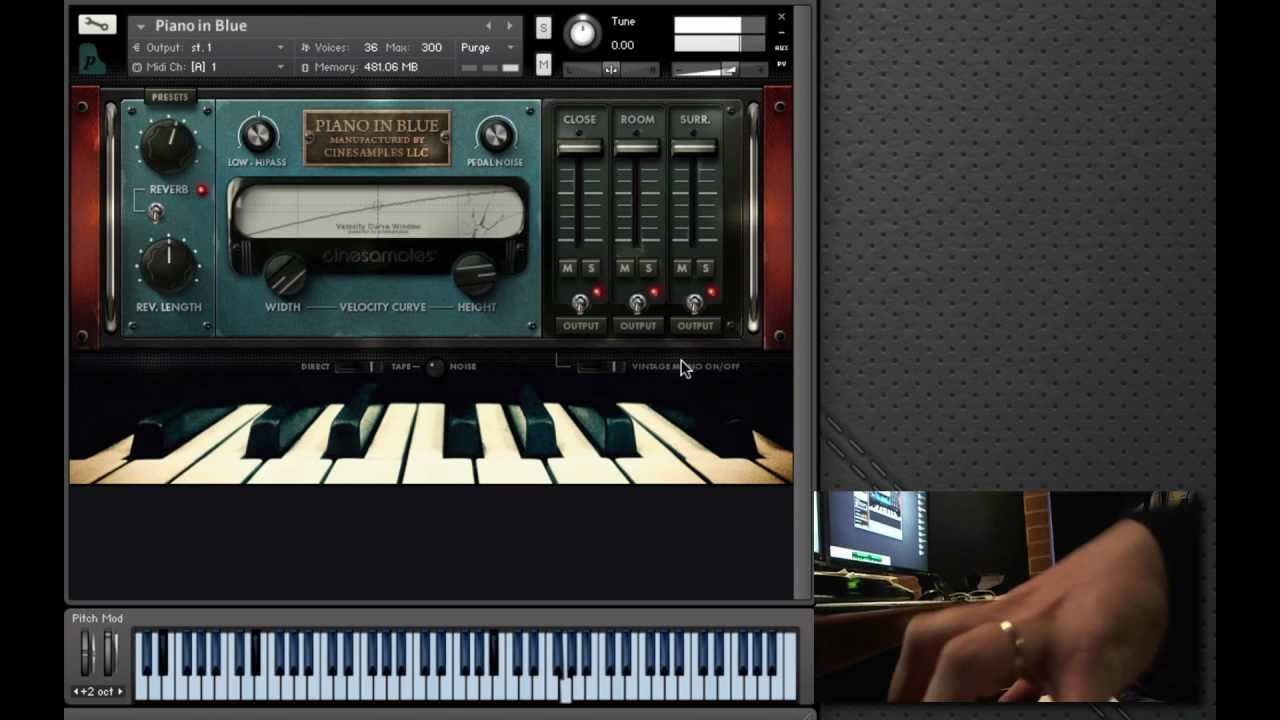Click the header volume slider
Image resolution: width=1280 pixels, height=720 pixels.
tap(719, 69)
